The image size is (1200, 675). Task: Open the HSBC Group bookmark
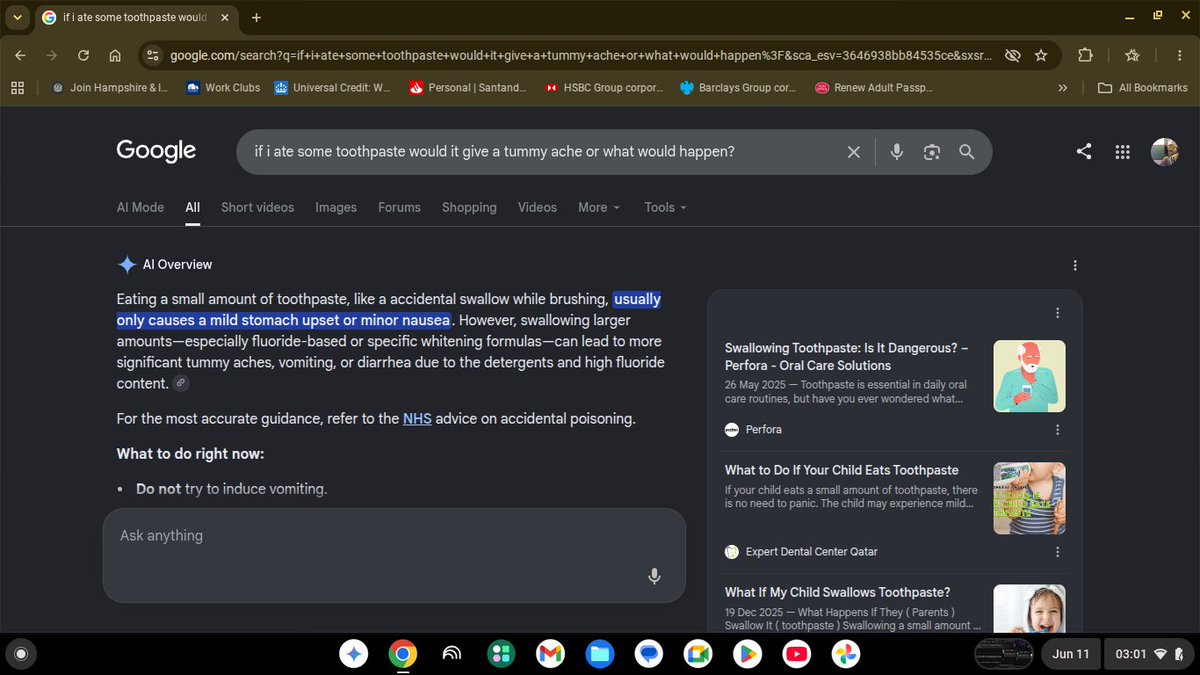604,88
